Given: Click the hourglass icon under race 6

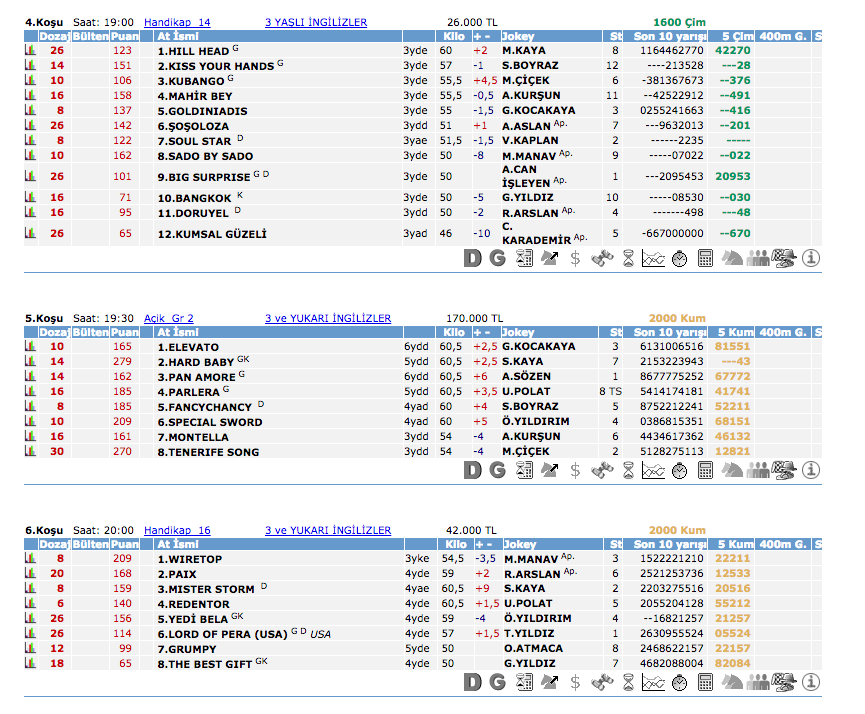Looking at the screenshot, I should 627,680.
